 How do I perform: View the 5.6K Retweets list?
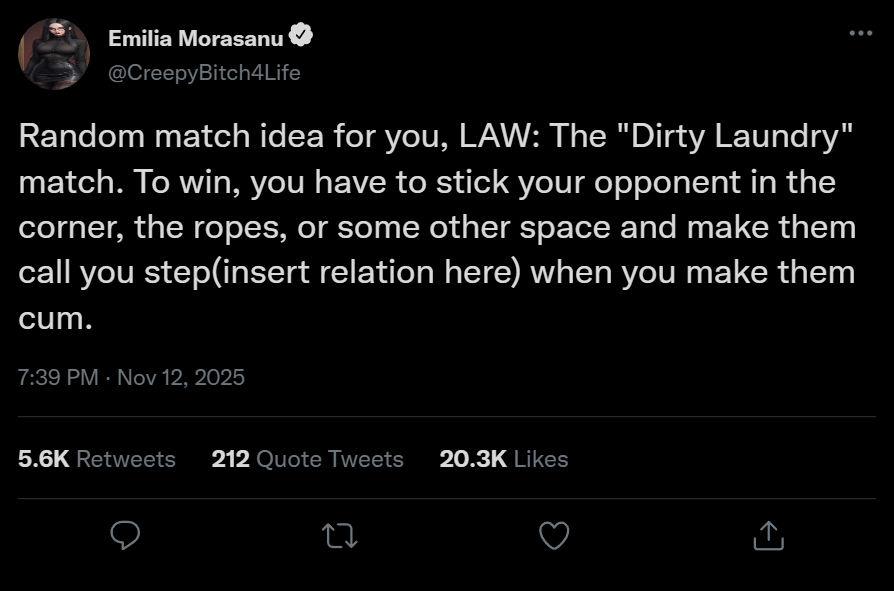point(97,459)
